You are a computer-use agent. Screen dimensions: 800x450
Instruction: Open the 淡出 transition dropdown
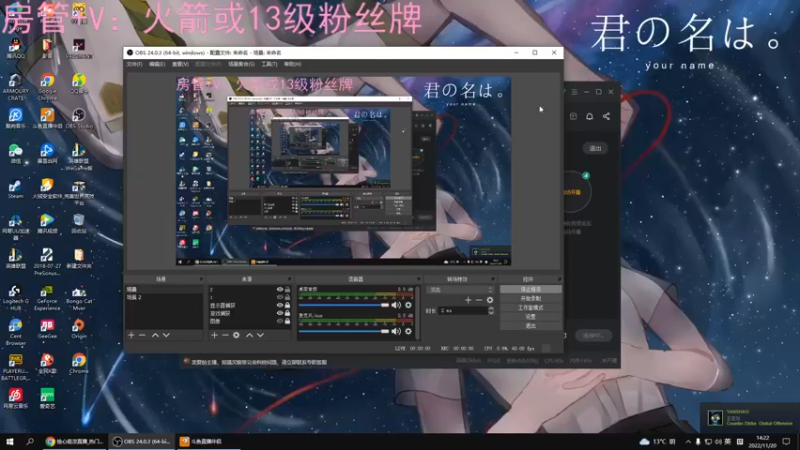click(461, 289)
